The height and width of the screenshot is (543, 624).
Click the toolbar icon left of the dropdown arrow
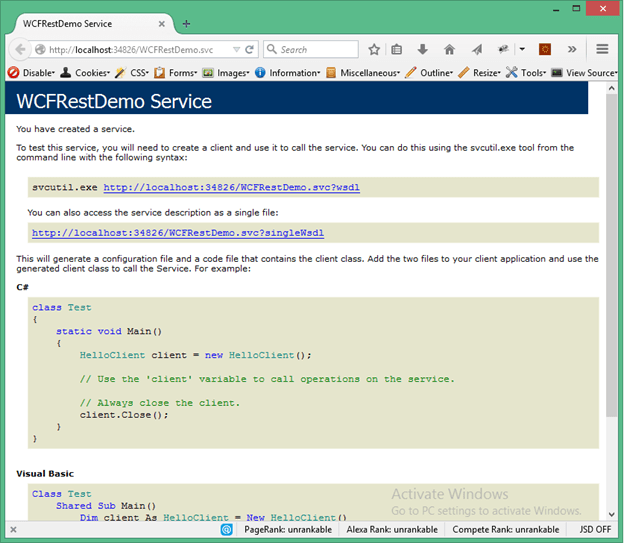[x=503, y=49]
